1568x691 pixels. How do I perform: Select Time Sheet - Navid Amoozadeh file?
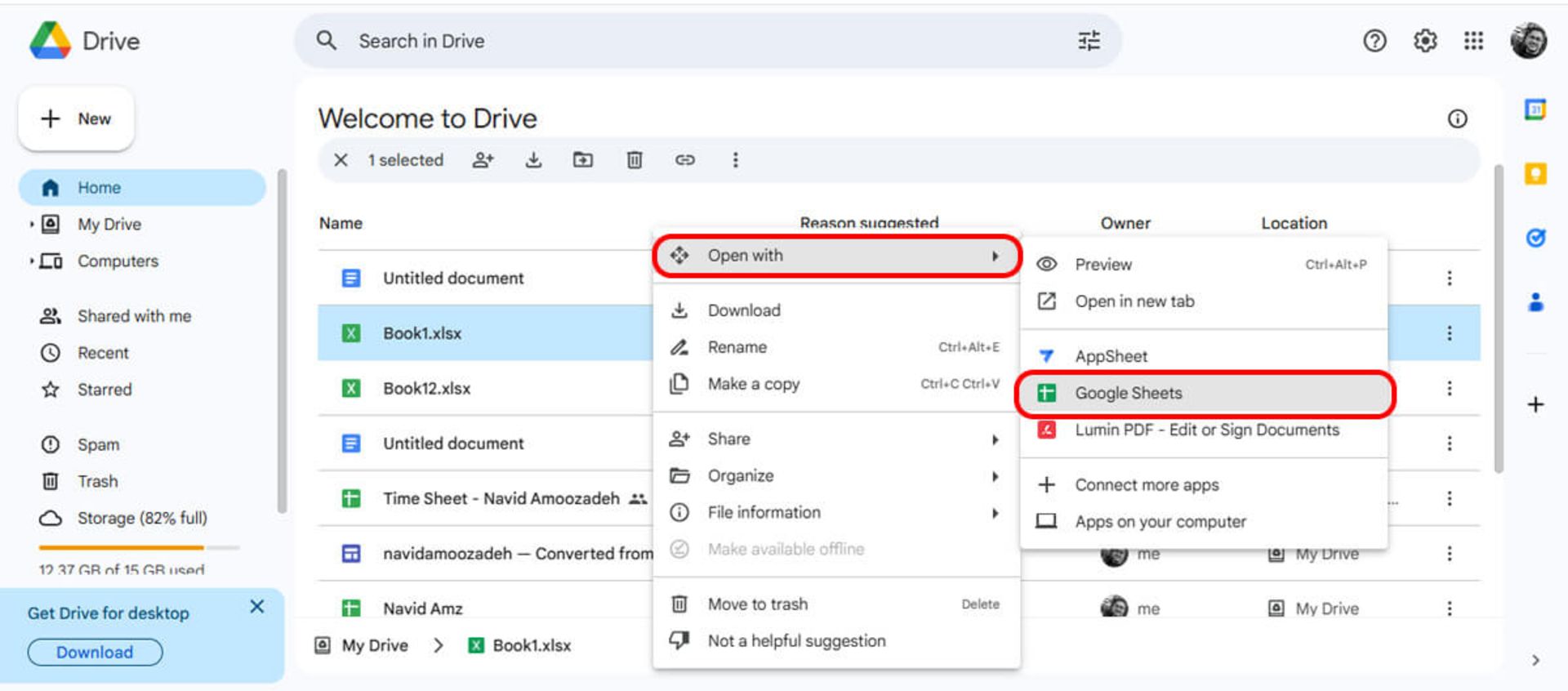click(501, 499)
